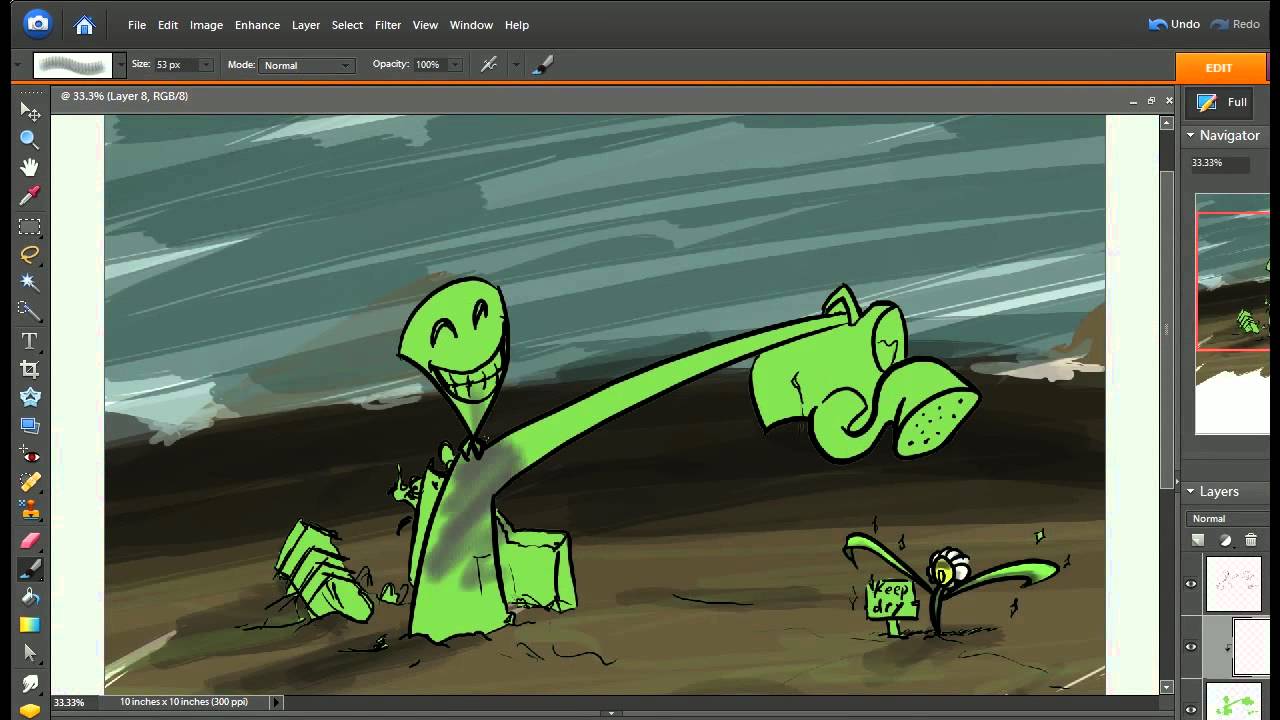
Task: Select the Cookie Cutter star tool
Action: 30,397
